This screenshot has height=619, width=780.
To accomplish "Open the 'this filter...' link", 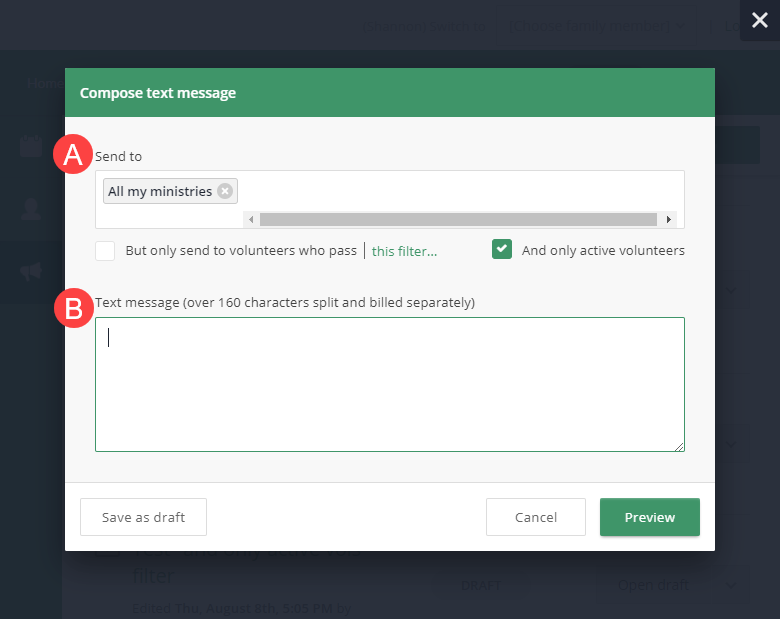I will coord(404,252).
